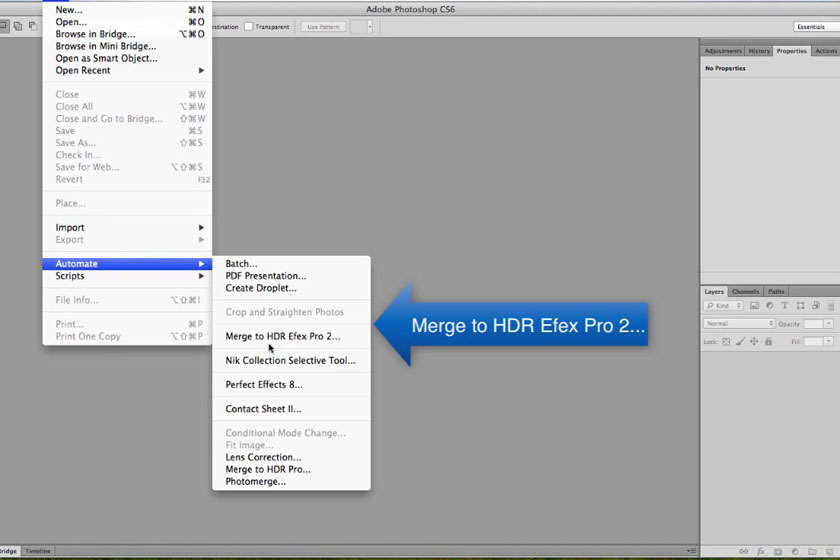Switch to the Layers tab
Image resolution: width=840 pixels, height=560 pixels.
tap(714, 292)
